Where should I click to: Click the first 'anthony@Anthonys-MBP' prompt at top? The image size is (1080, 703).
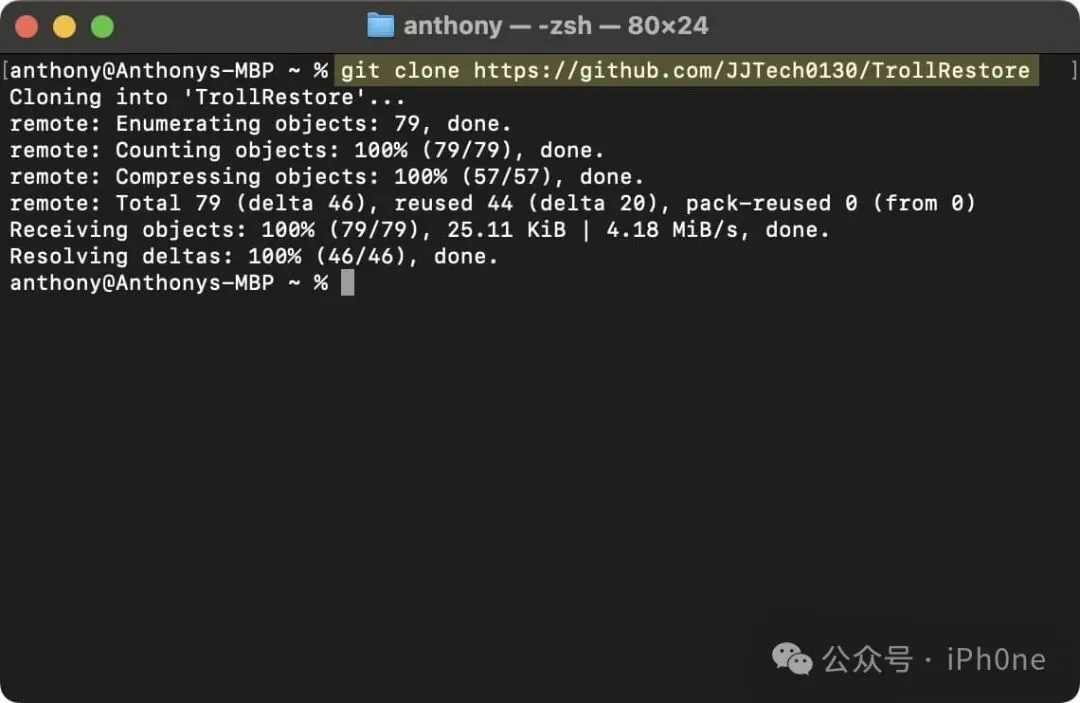142,71
